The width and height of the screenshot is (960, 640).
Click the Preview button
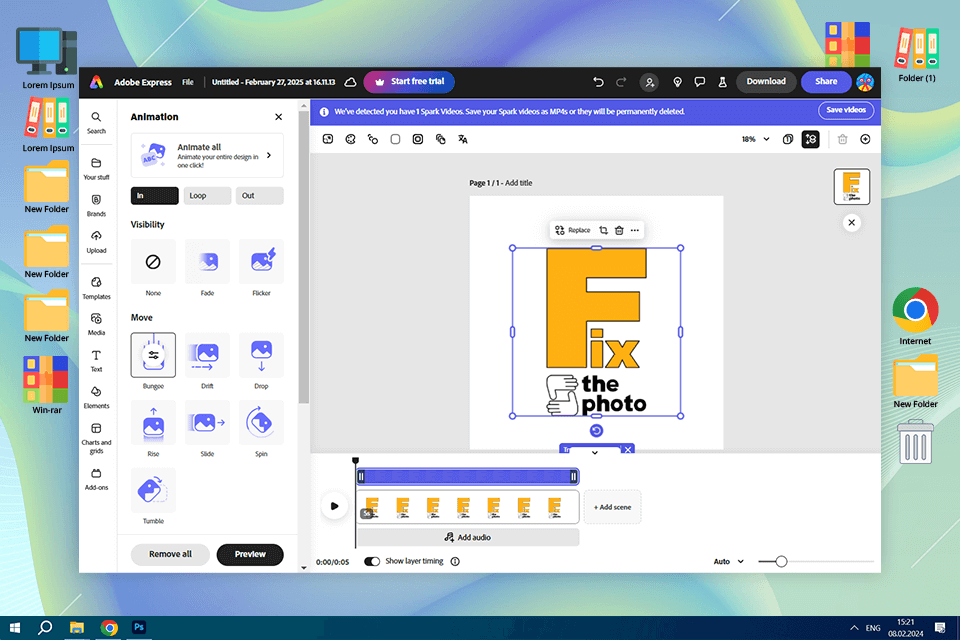pyautogui.click(x=250, y=554)
